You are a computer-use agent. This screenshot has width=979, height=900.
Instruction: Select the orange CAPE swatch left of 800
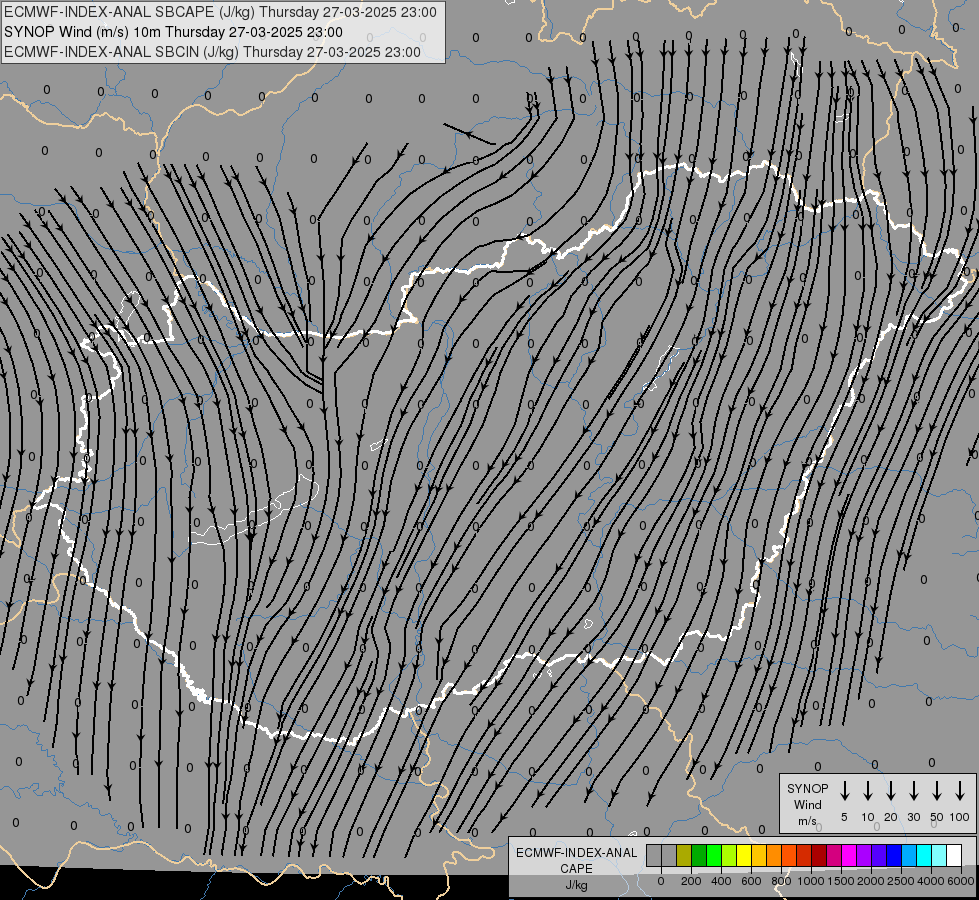tap(774, 855)
